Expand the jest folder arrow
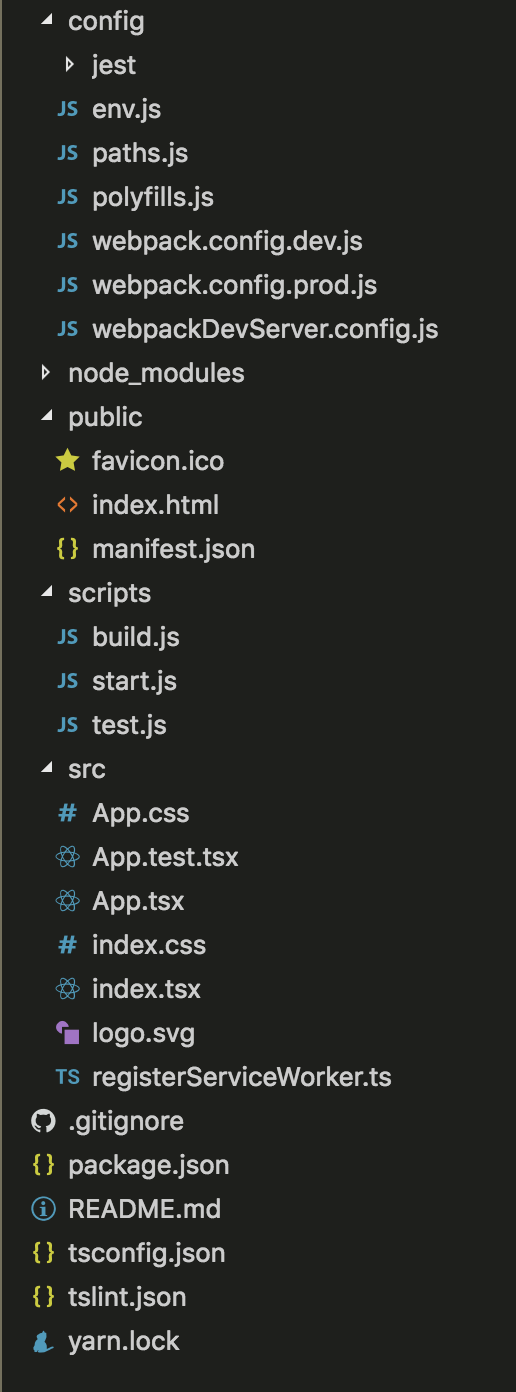 (69, 65)
